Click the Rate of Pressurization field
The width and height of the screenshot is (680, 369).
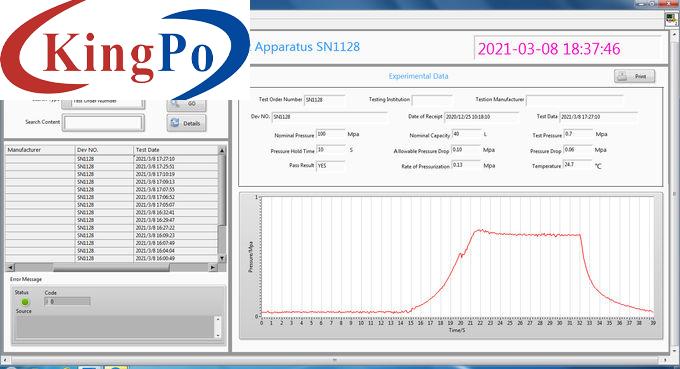pos(466,166)
